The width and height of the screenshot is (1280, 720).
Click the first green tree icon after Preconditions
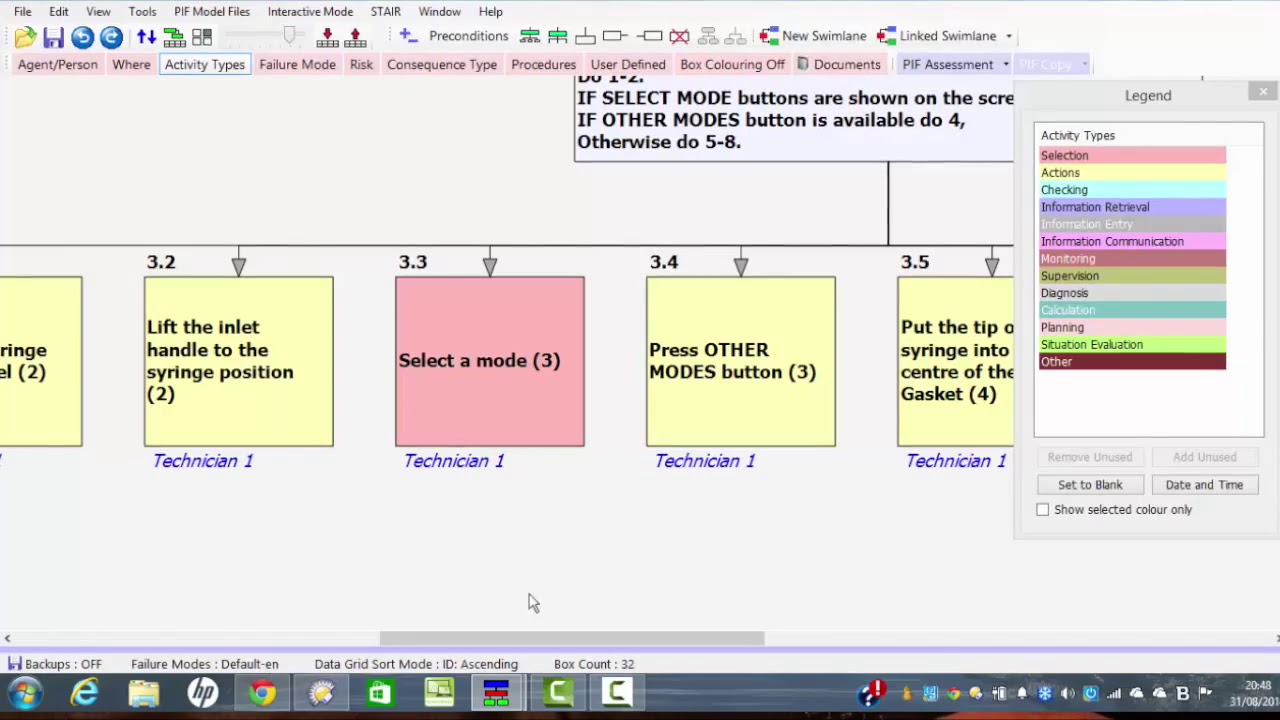coord(530,37)
